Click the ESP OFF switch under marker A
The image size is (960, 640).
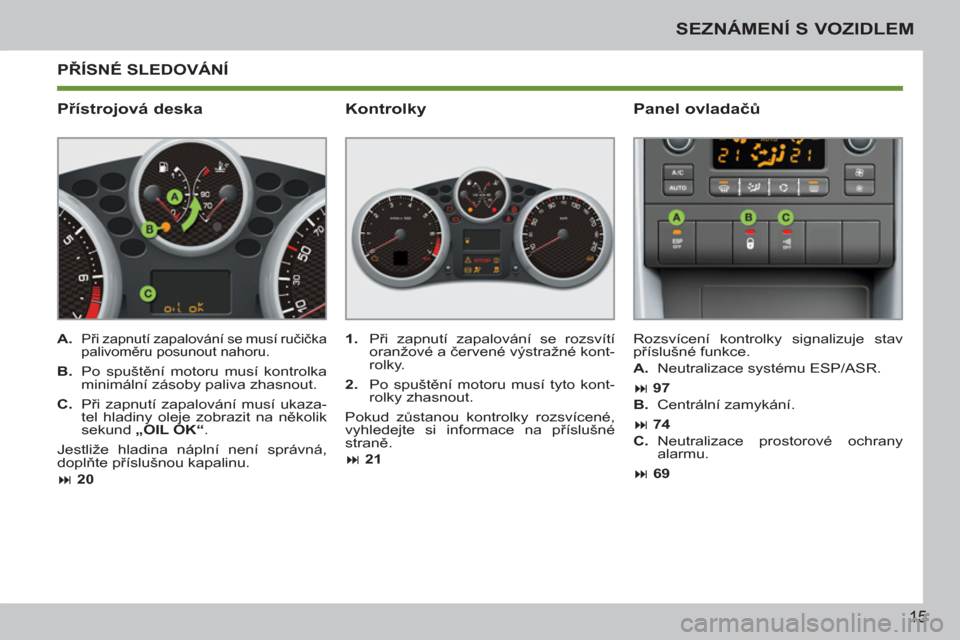tap(677, 243)
